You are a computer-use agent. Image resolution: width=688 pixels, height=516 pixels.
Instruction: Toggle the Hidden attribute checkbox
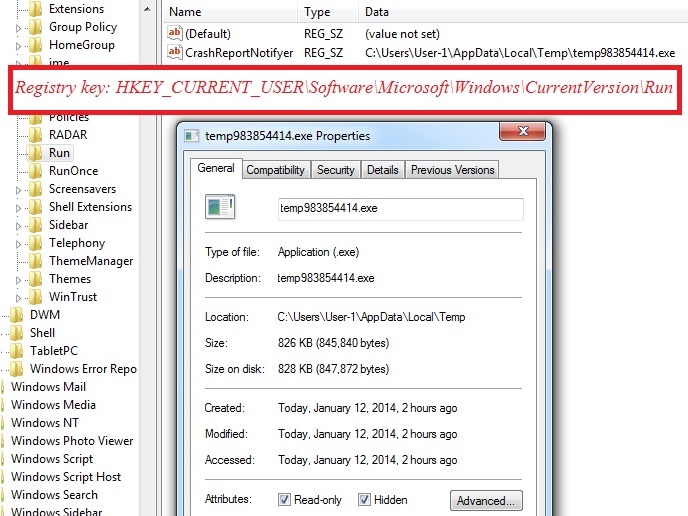(365, 500)
